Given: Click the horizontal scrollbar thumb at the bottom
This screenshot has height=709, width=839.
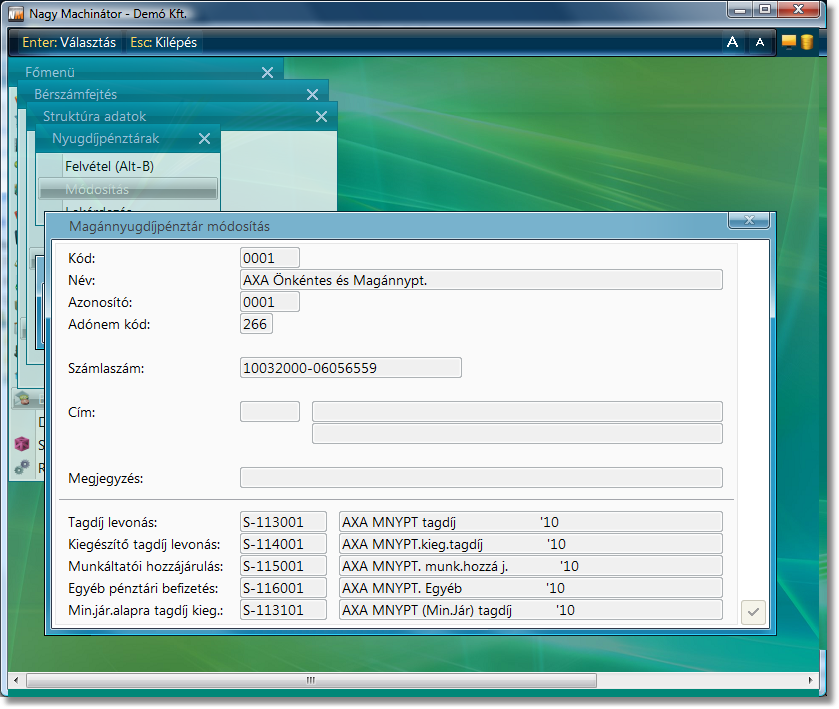Looking at the screenshot, I should [310, 680].
